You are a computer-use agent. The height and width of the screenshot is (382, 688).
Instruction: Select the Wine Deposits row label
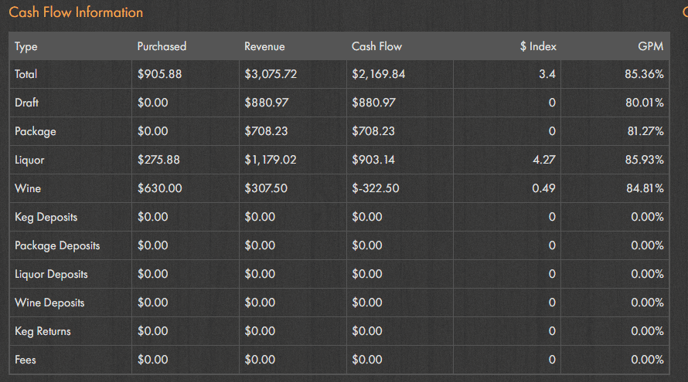[x=49, y=303]
